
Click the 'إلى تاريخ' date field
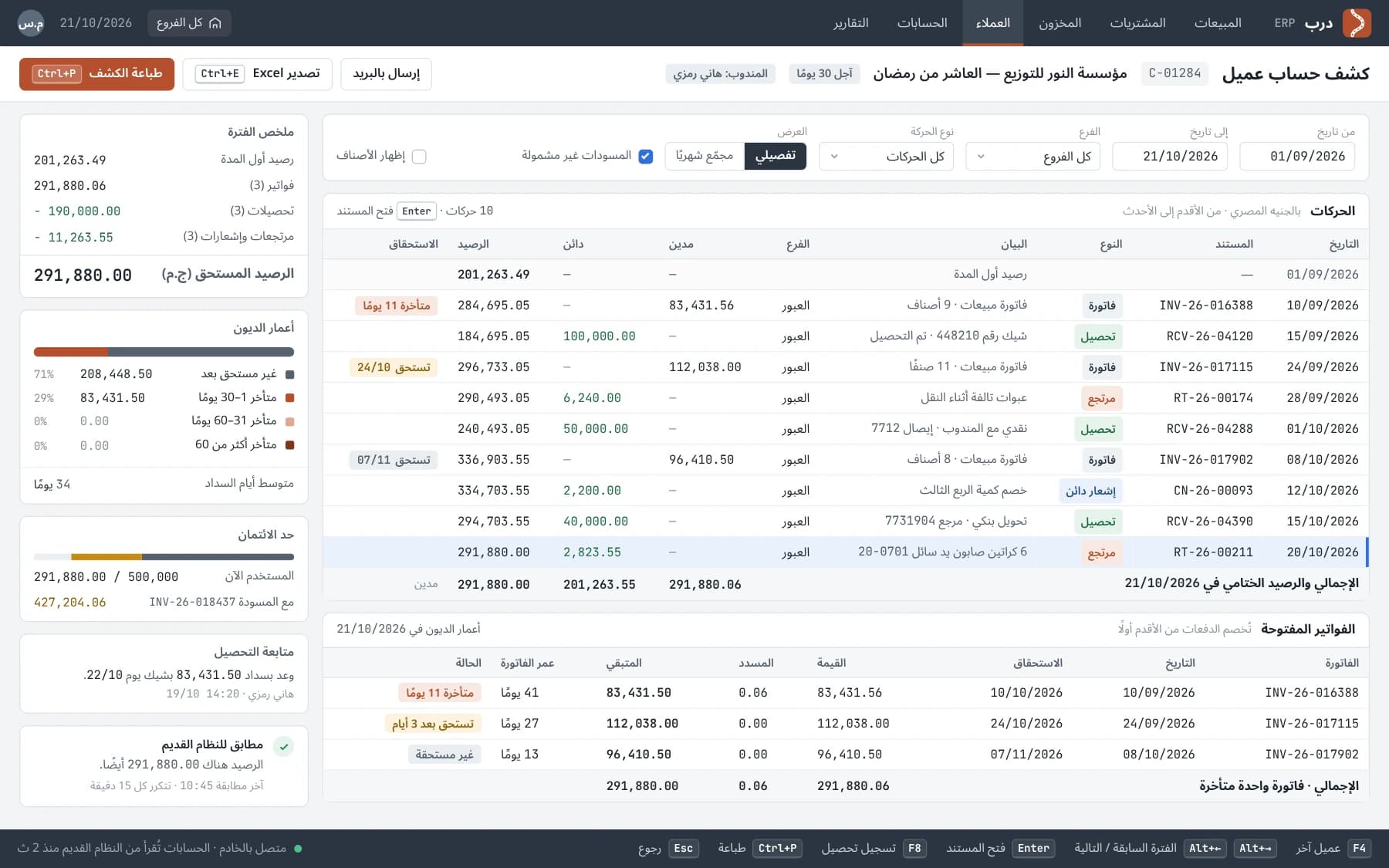(x=1170, y=157)
